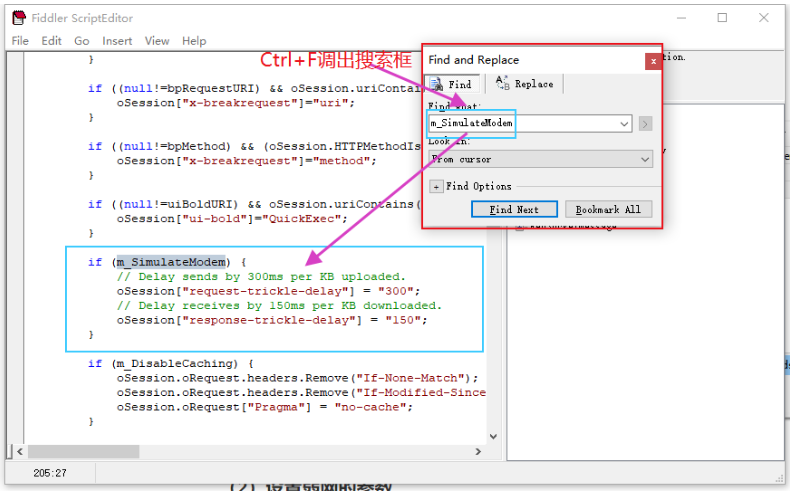790x491 pixels.
Task: Click in the Find what text field
Action: point(522,123)
